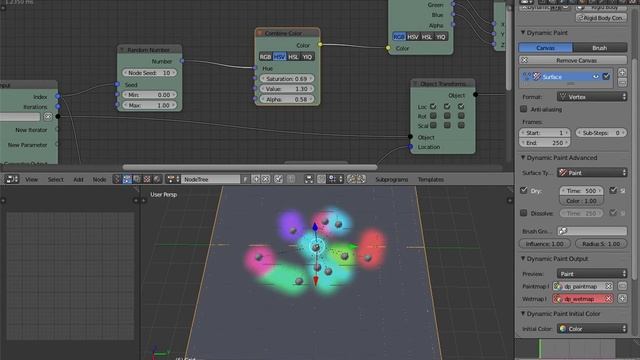Enable the Dissolve checkbox
This screenshot has height=360, width=640.
[x=524, y=213]
